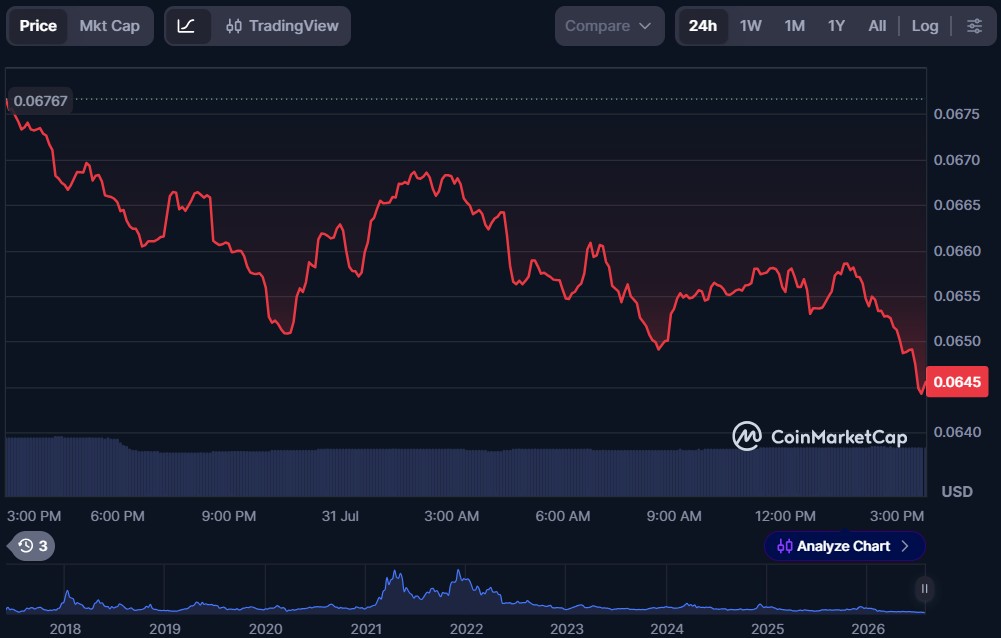Image resolution: width=1001 pixels, height=638 pixels.
Task: Switch to the Mkt Cap tab
Action: click(x=109, y=26)
